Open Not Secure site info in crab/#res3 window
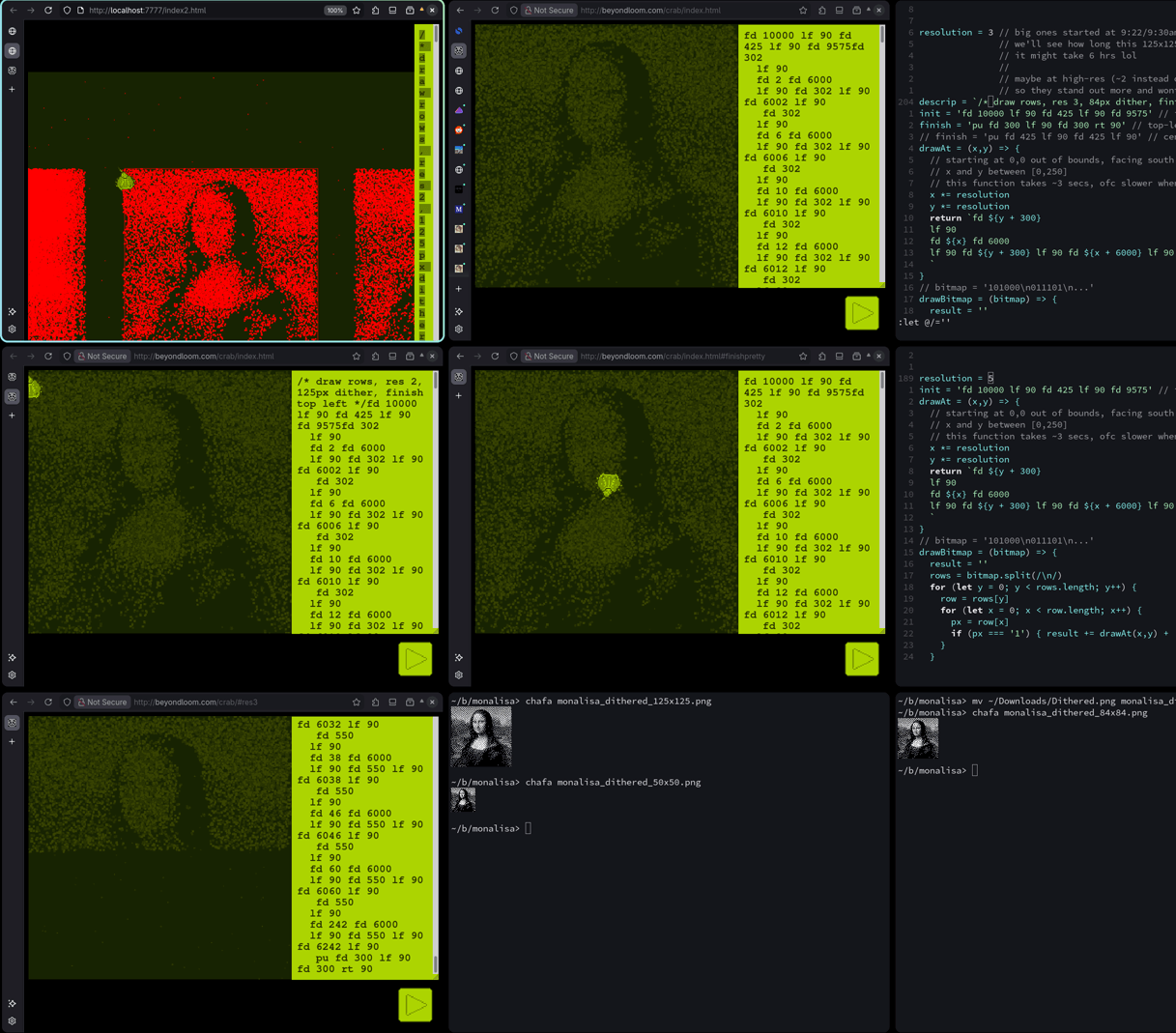The image size is (1176, 1033). (102, 703)
